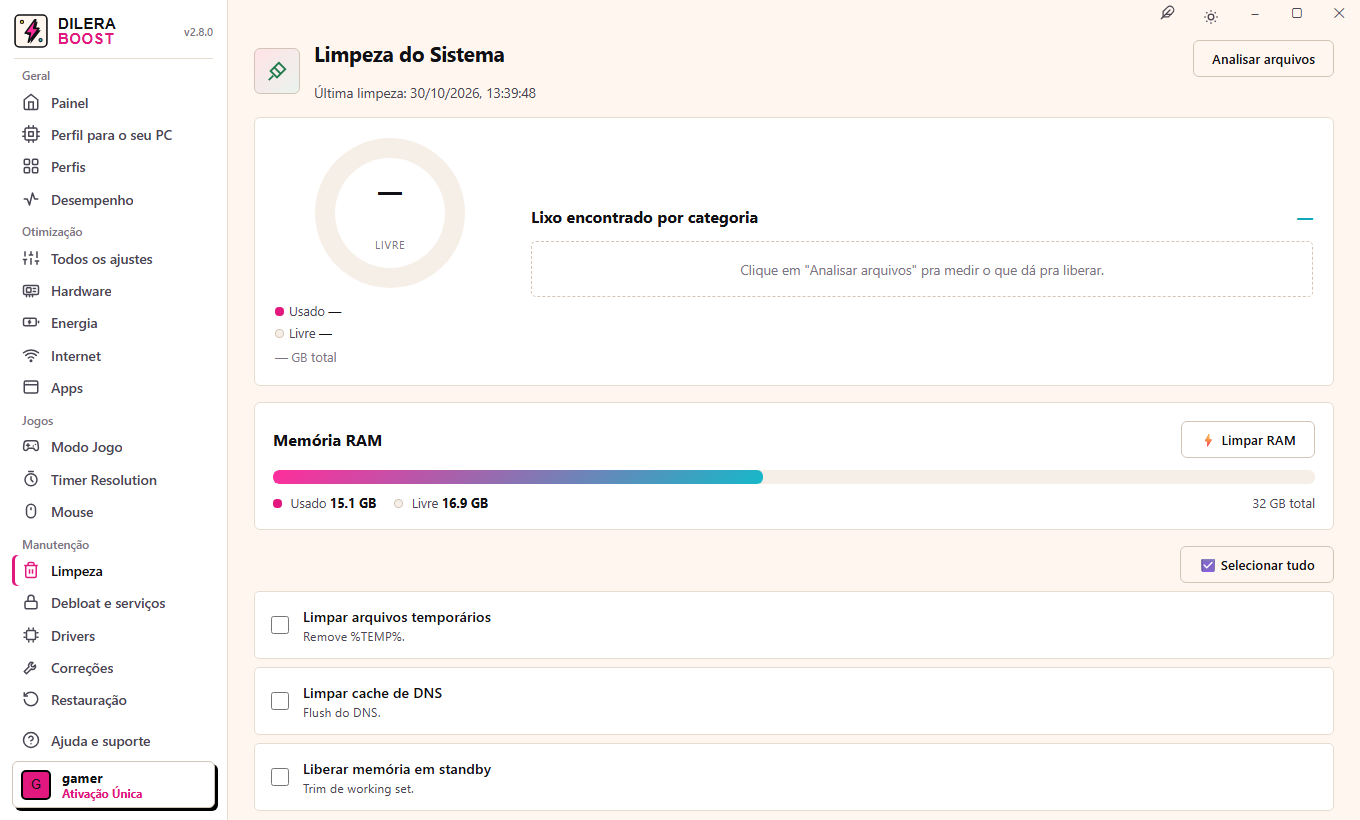Select the Internet wifi icon

pos(31,356)
